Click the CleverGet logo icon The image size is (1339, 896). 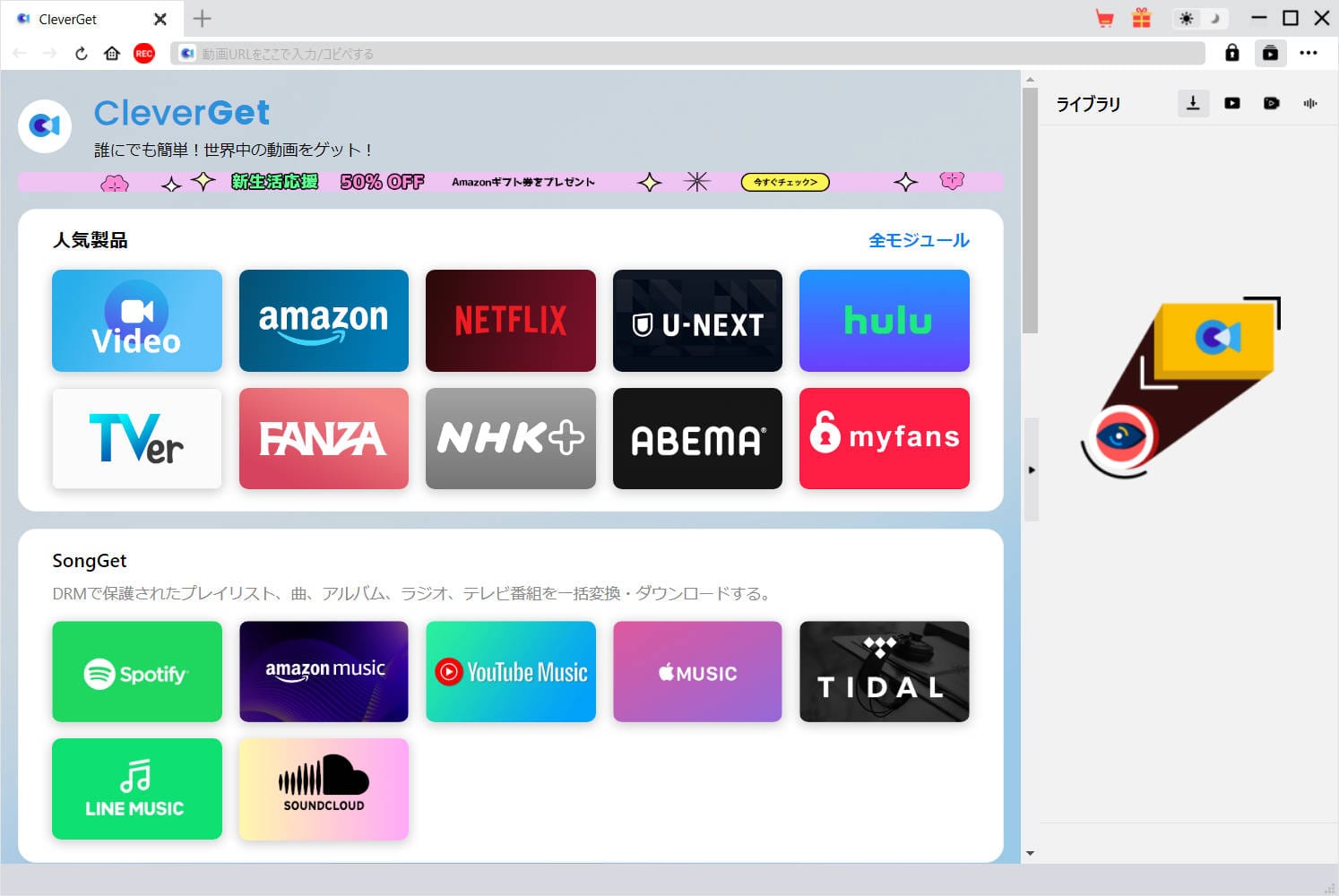coord(45,126)
